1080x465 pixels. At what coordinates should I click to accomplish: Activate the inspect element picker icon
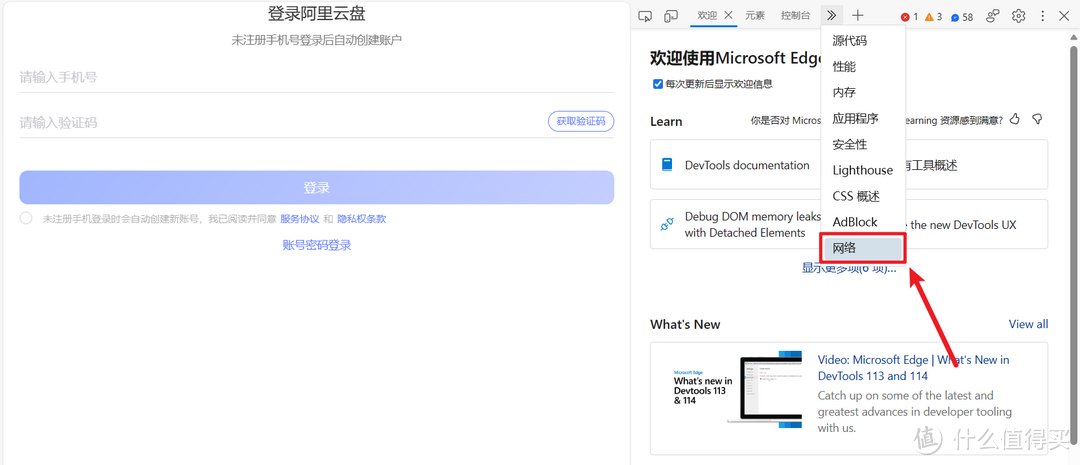click(x=645, y=16)
